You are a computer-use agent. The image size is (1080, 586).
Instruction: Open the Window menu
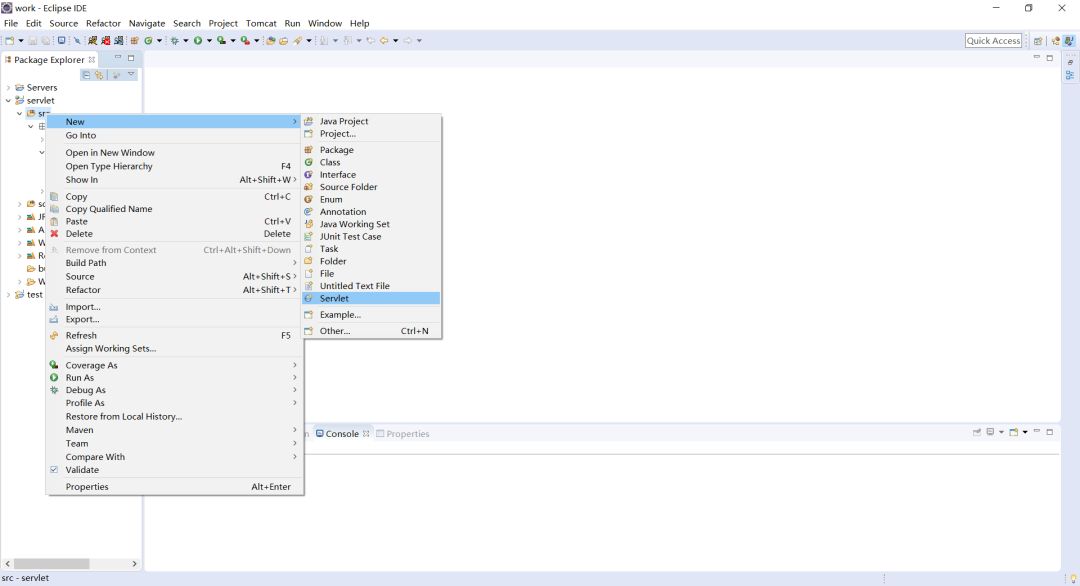[325, 23]
